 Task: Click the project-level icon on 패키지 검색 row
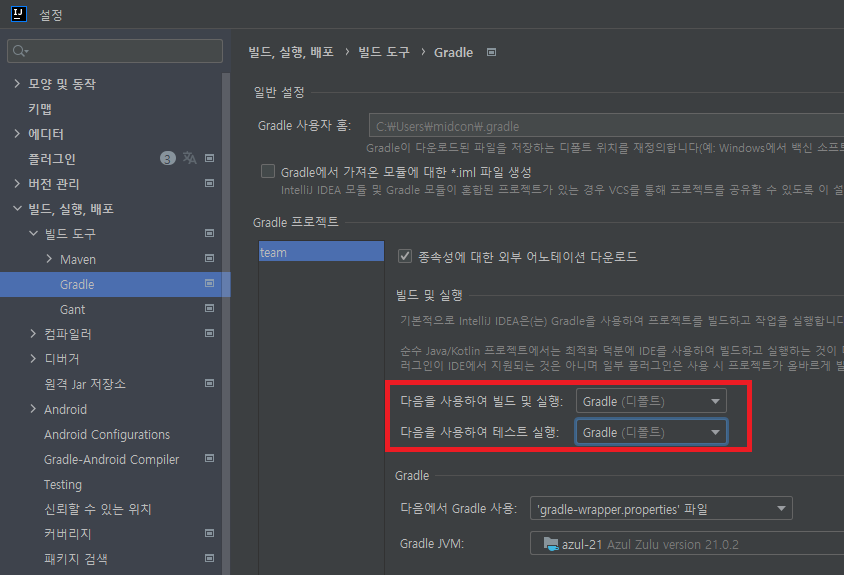click(x=210, y=558)
